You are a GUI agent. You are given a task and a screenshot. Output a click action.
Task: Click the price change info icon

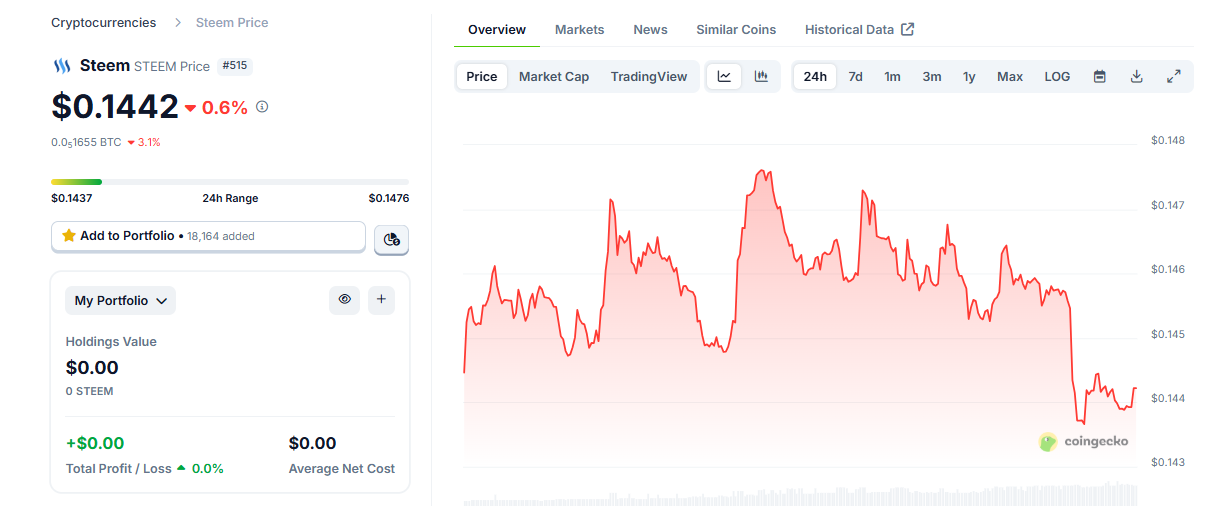pyautogui.click(x=262, y=106)
